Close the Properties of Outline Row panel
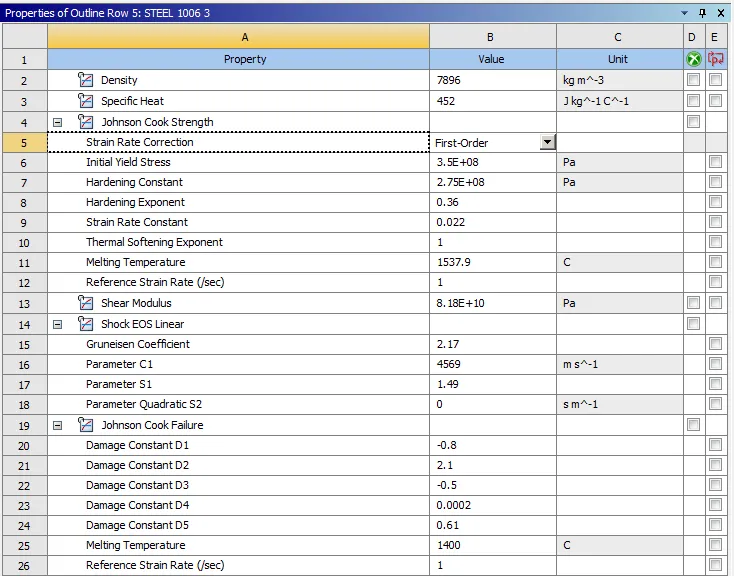734x576 pixels. click(x=721, y=13)
